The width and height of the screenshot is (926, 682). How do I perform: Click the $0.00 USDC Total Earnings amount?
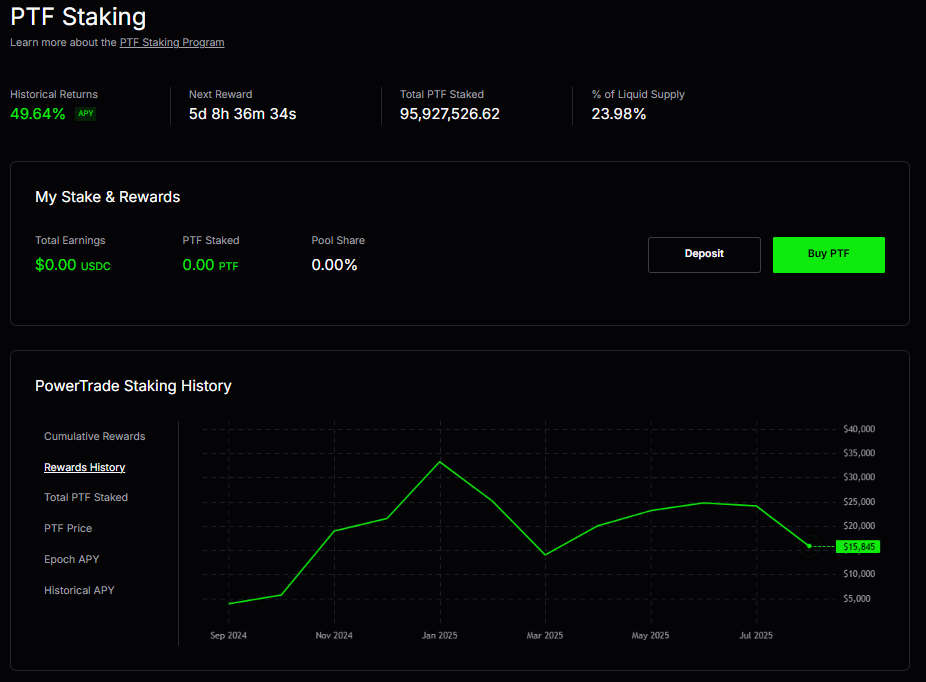click(x=72, y=265)
